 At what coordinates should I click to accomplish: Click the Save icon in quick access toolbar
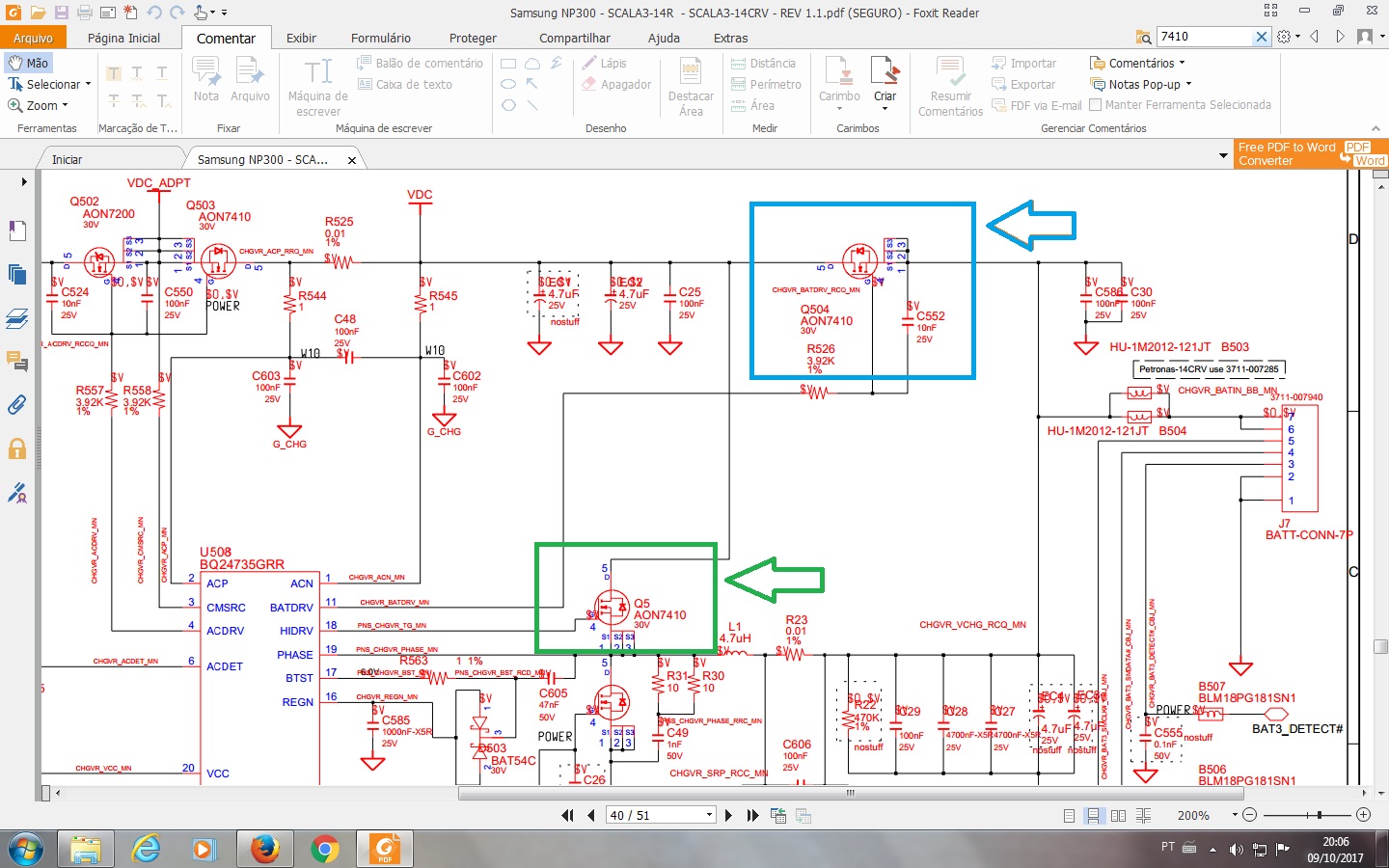[61, 13]
